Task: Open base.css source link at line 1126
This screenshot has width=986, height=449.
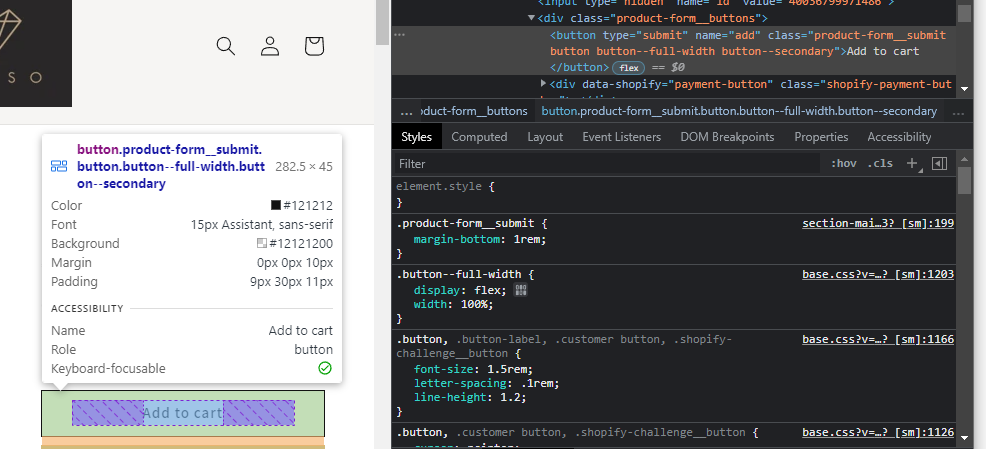Action: point(878,433)
